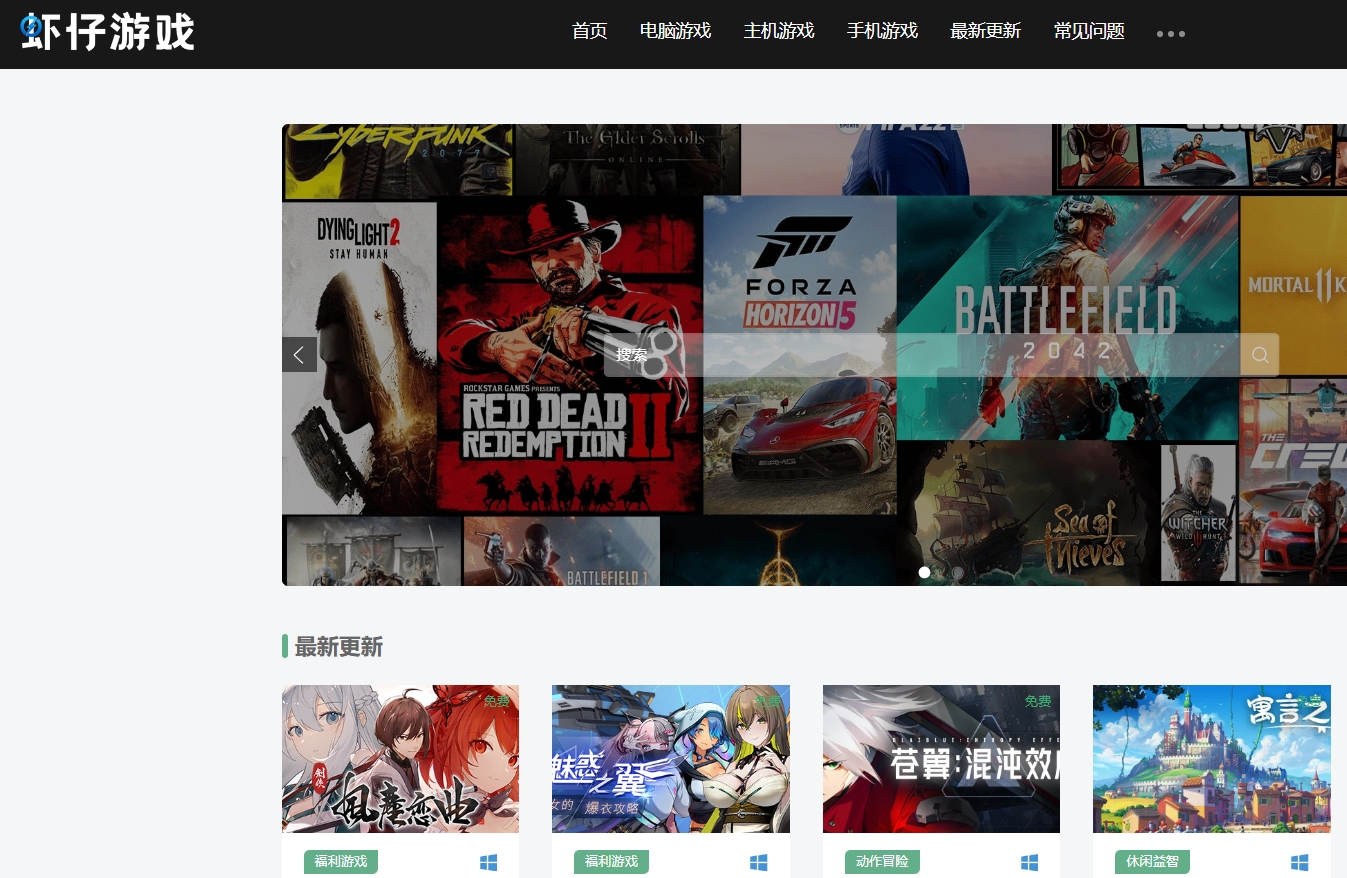Image resolution: width=1347 pixels, height=878 pixels.
Task: Open the 苍翼:混沌效应 game thumbnail
Action: 941,759
